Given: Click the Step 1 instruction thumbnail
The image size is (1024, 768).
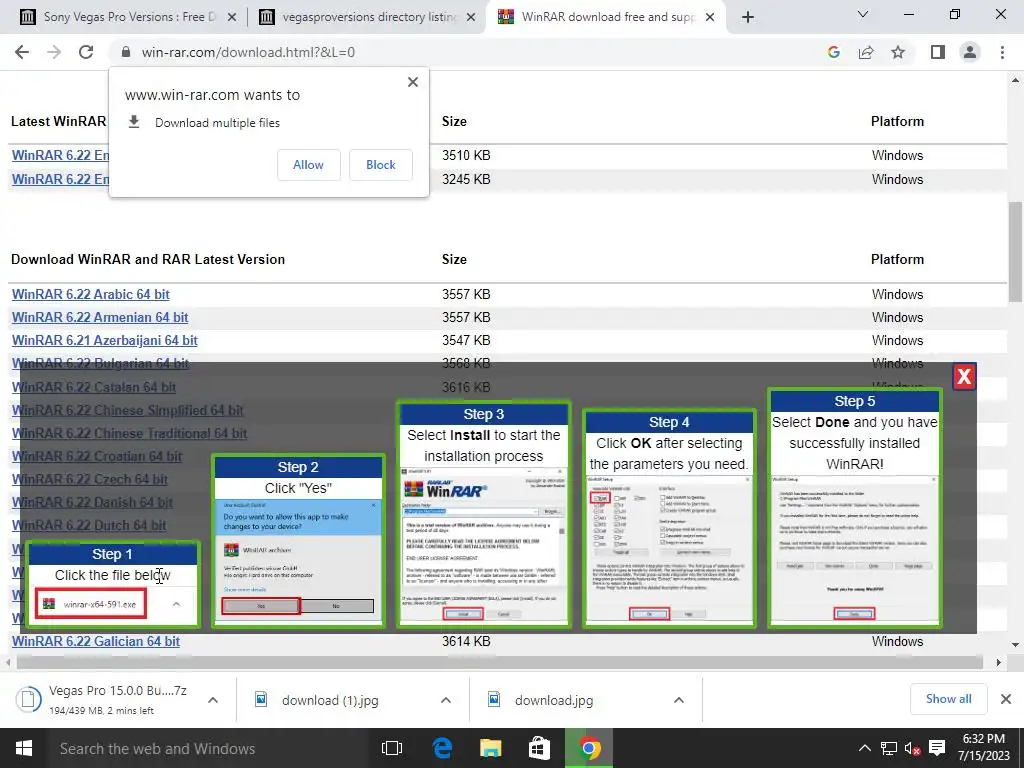Looking at the screenshot, I should [x=112, y=584].
